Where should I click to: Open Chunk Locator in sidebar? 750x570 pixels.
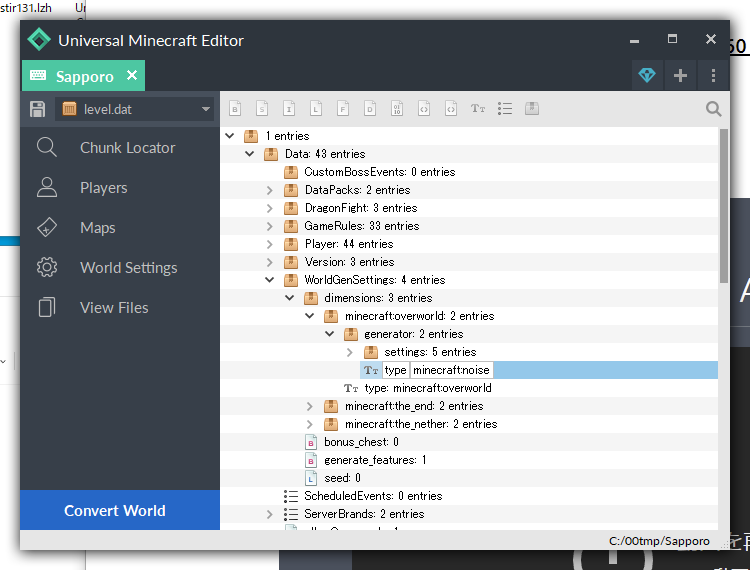[x=127, y=148]
